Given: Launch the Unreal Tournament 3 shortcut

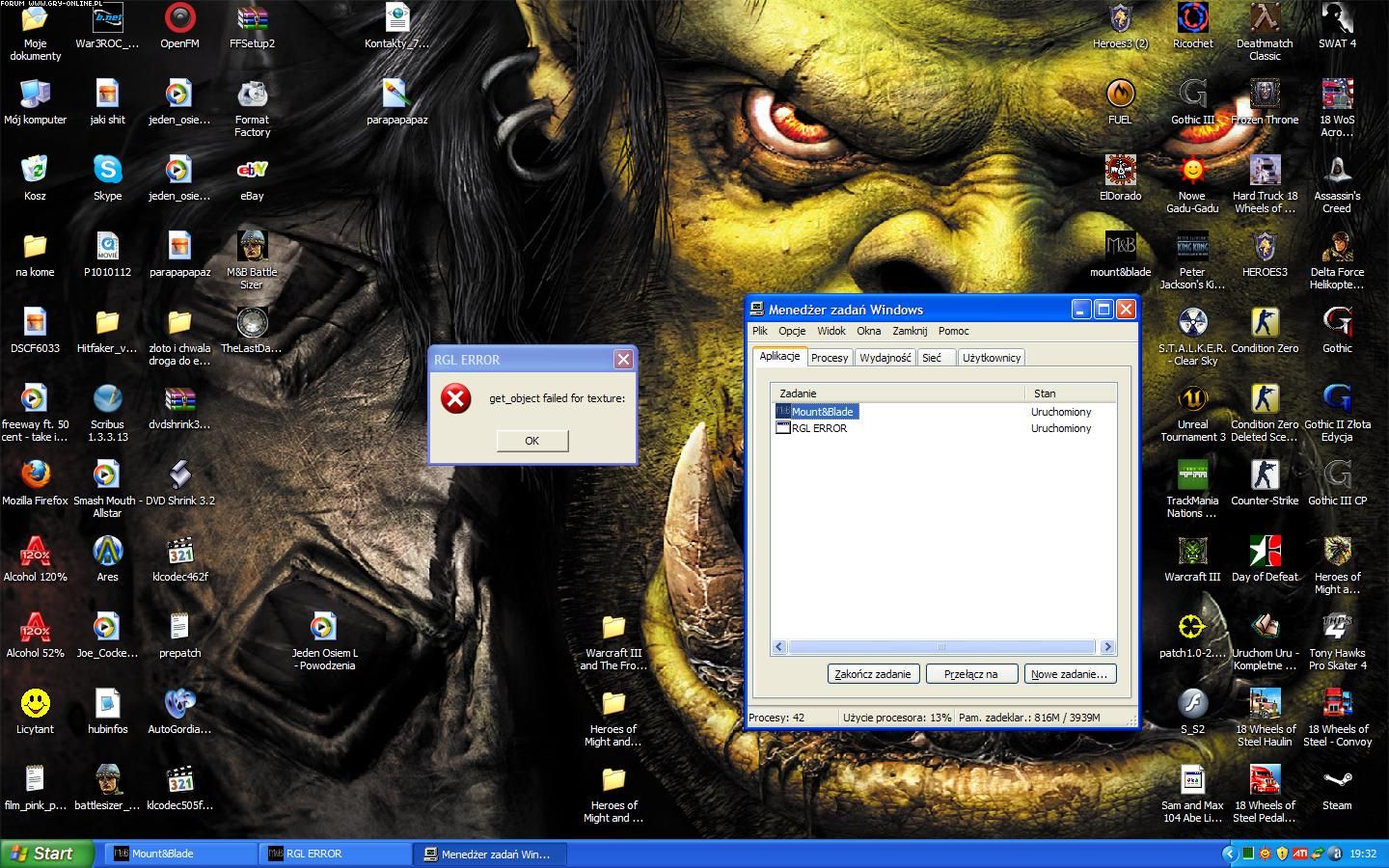Looking at the screenshot, I should pos(1192,413).
